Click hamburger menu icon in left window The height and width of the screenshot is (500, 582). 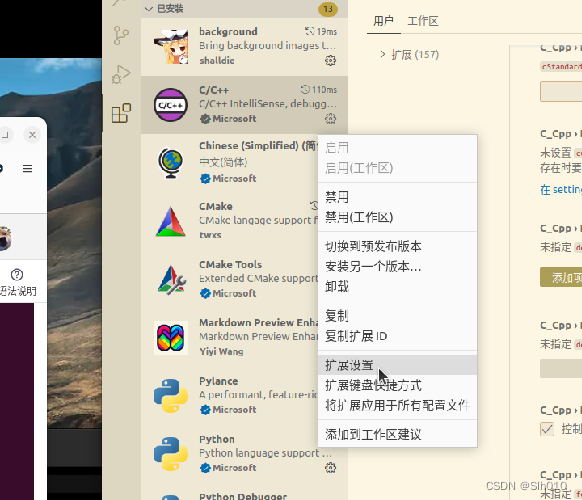pyautogui.click(x=27, y=169)
